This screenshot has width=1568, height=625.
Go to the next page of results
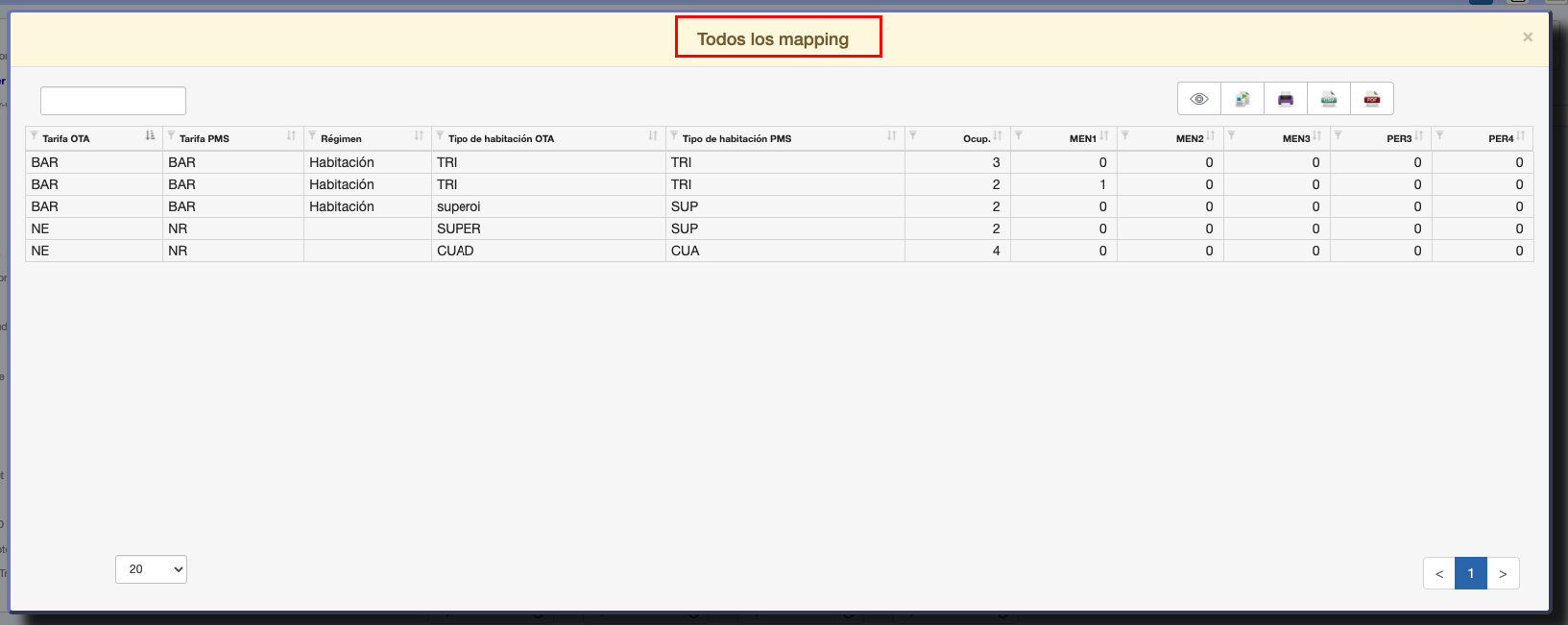coord(1503,573)
